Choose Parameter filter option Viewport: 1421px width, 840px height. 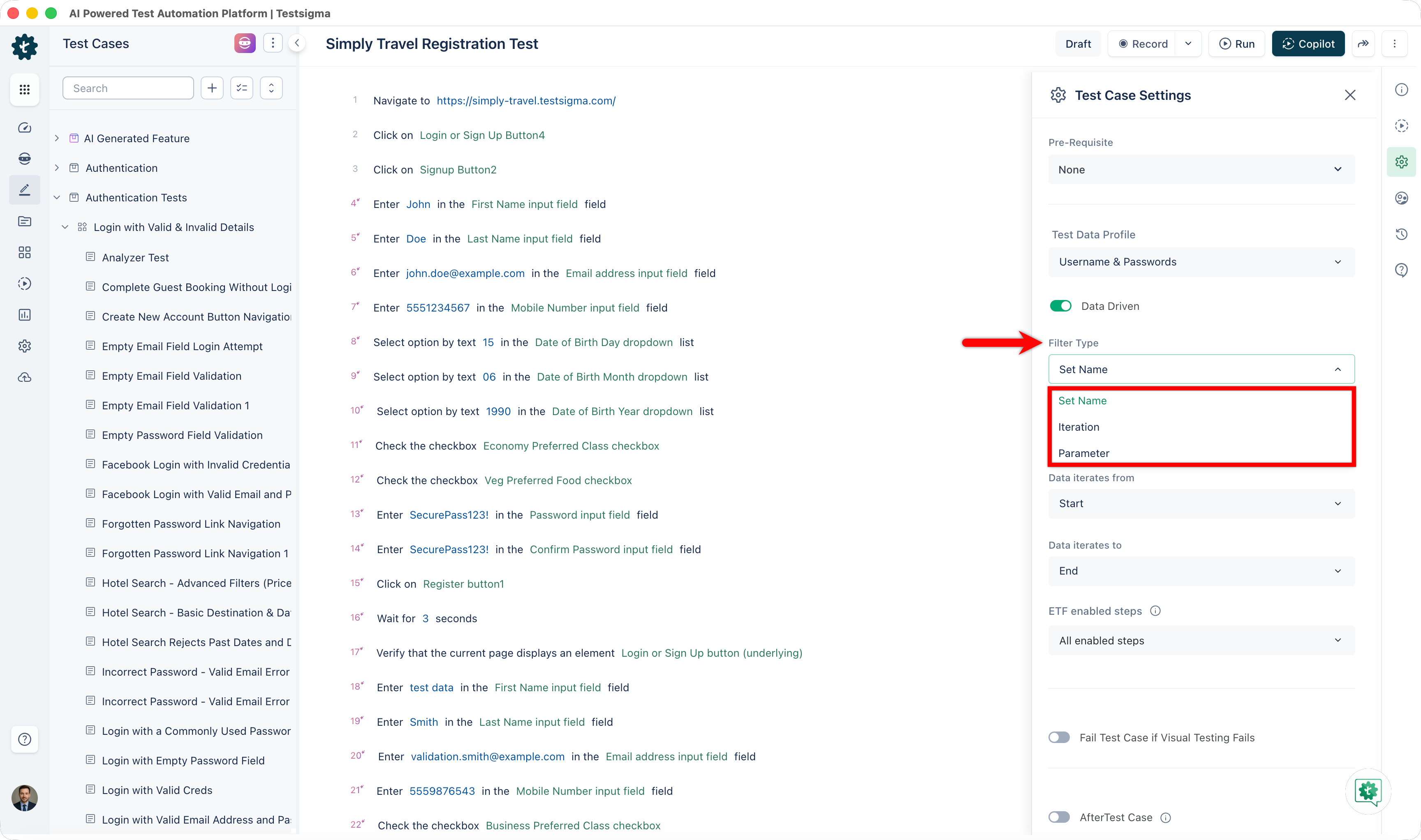pos(1201,453)
